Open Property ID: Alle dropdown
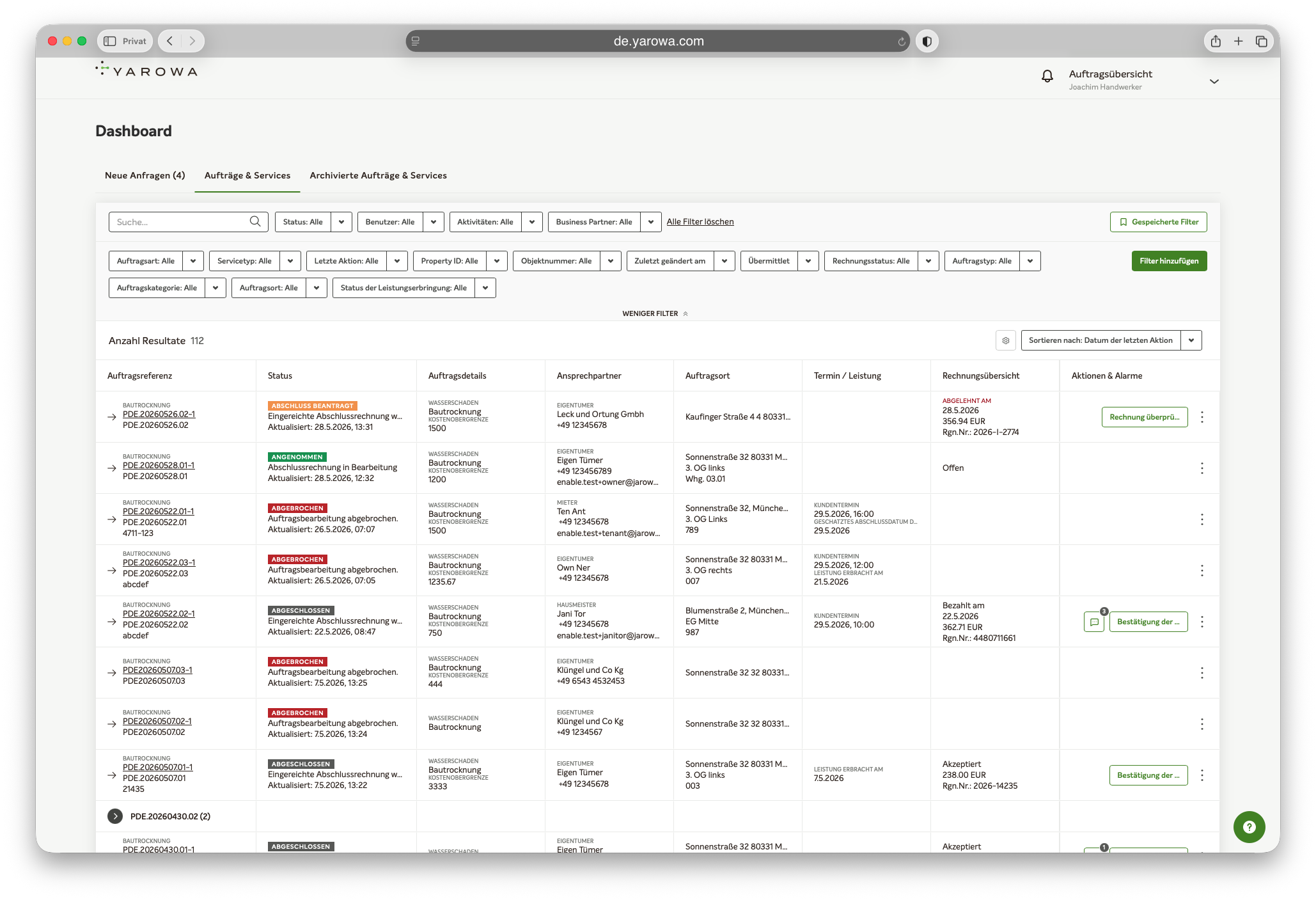The image size is (1316, 900). (x=460, y=261)
